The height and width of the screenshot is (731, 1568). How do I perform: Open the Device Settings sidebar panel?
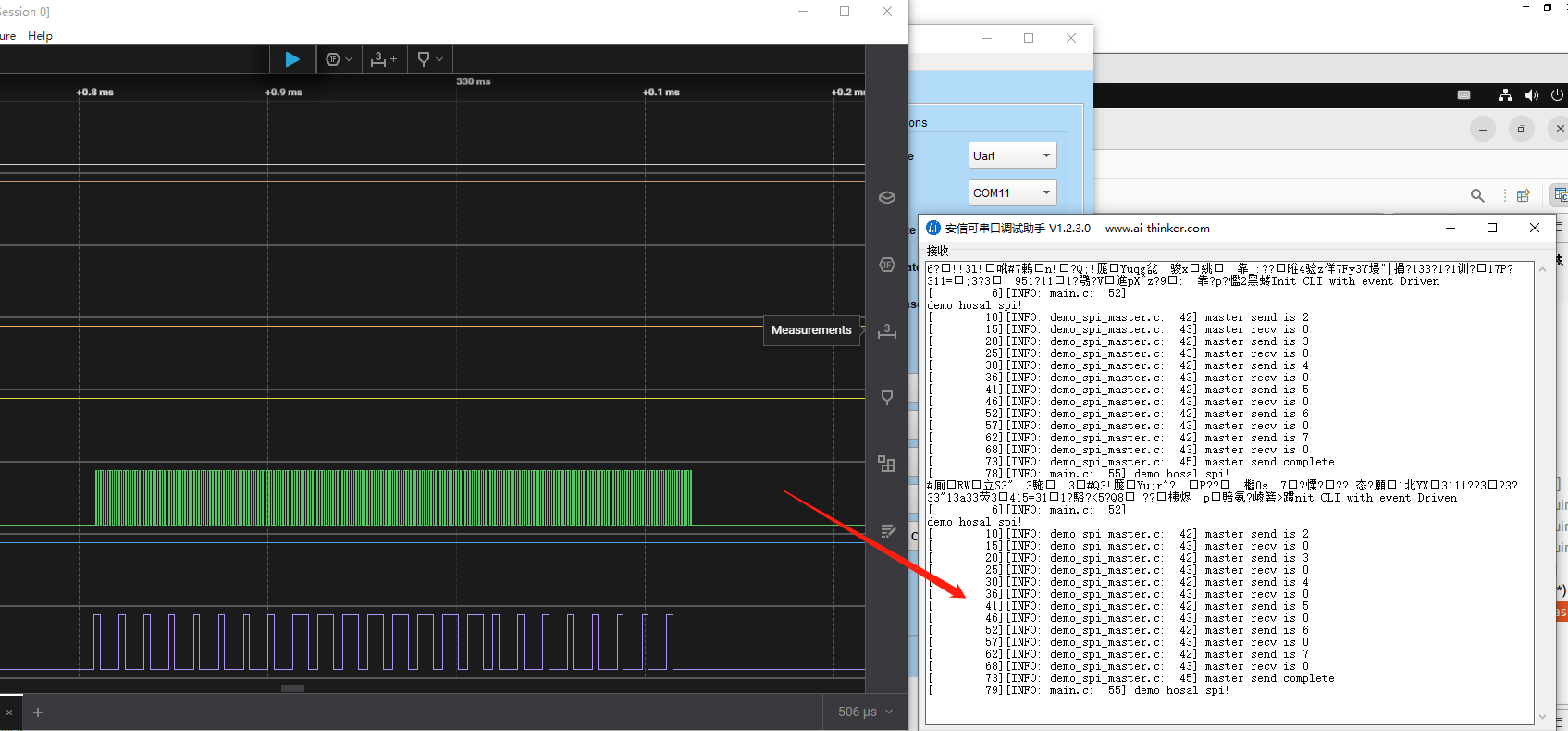(887, 197)
